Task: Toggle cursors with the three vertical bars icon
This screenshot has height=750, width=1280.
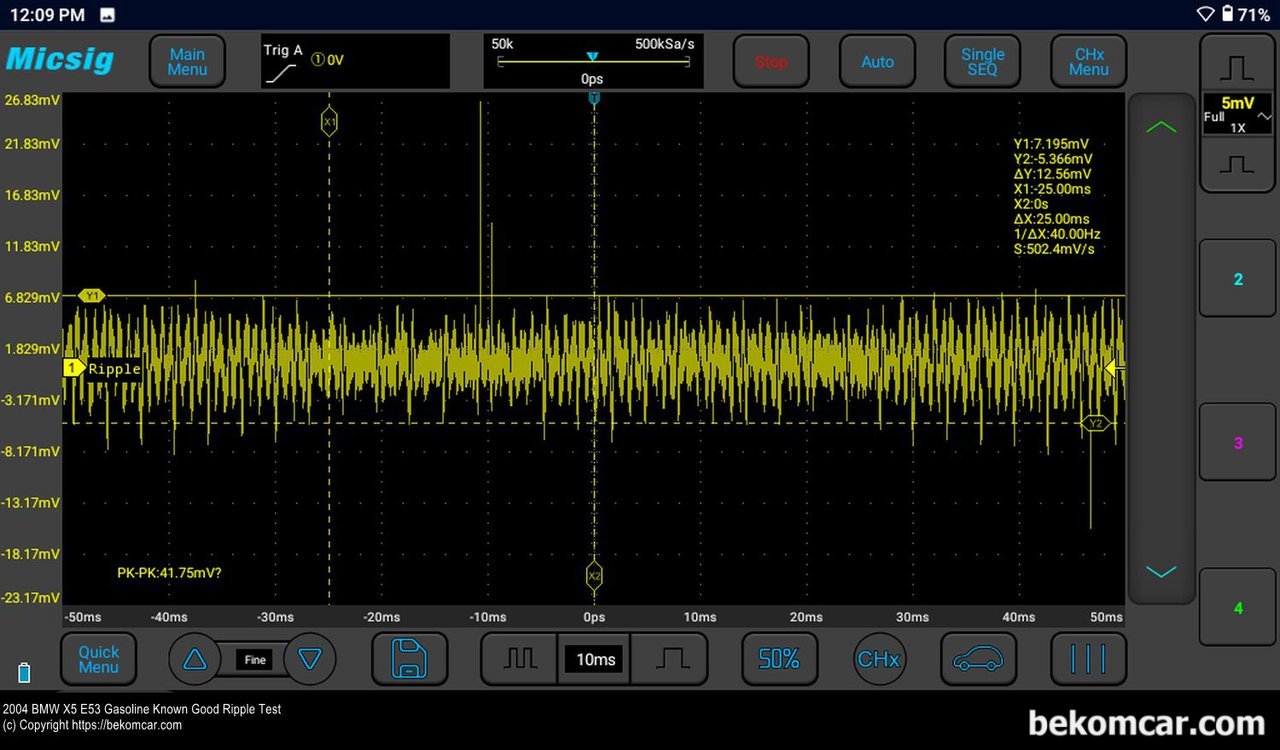Action: click(1088, 659)
